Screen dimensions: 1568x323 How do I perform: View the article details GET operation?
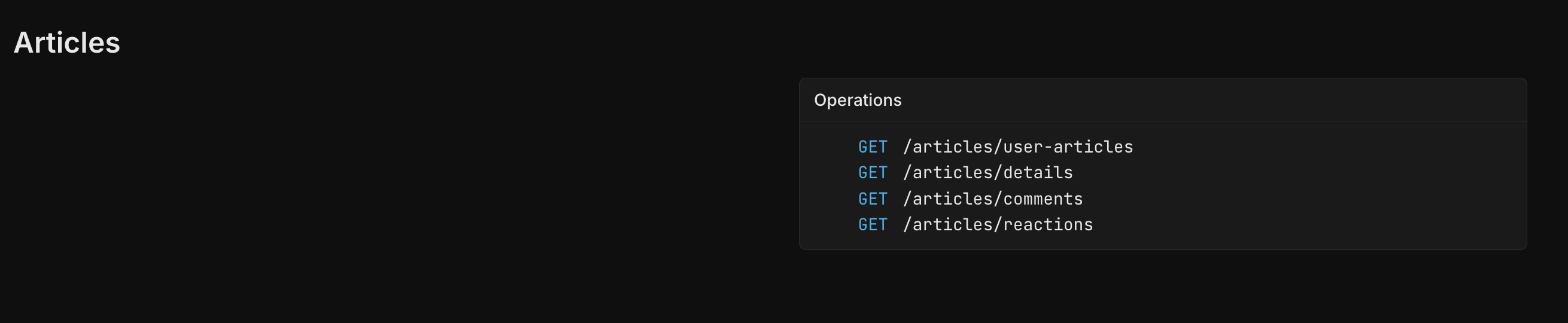click(x=987, y=173)
